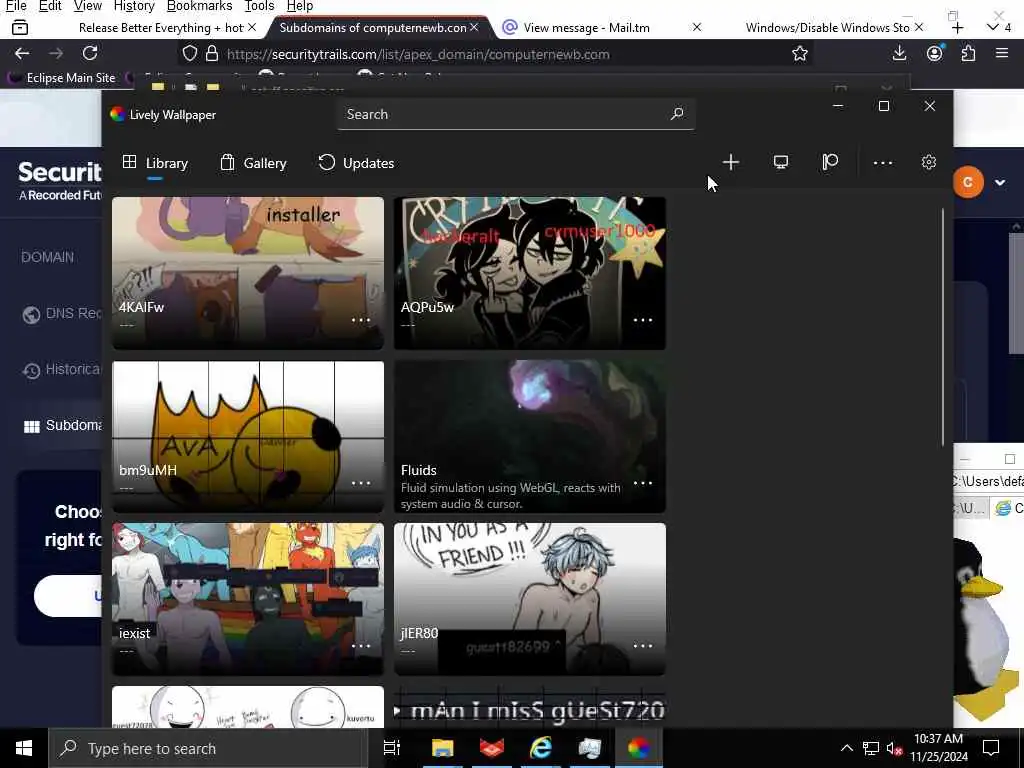Bookmark this page with star icon

click(x=799, y=54)
